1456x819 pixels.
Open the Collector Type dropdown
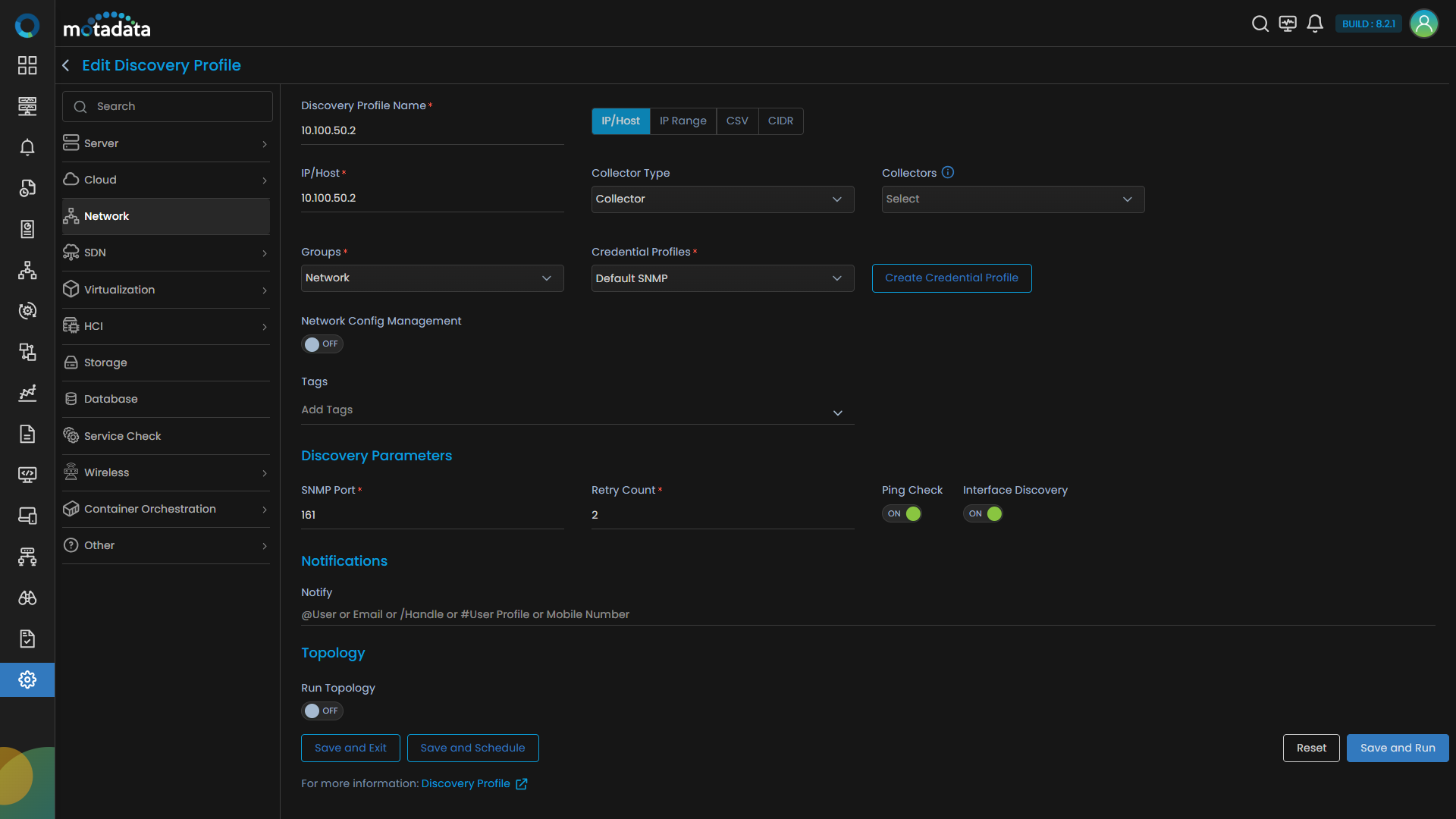722,199
